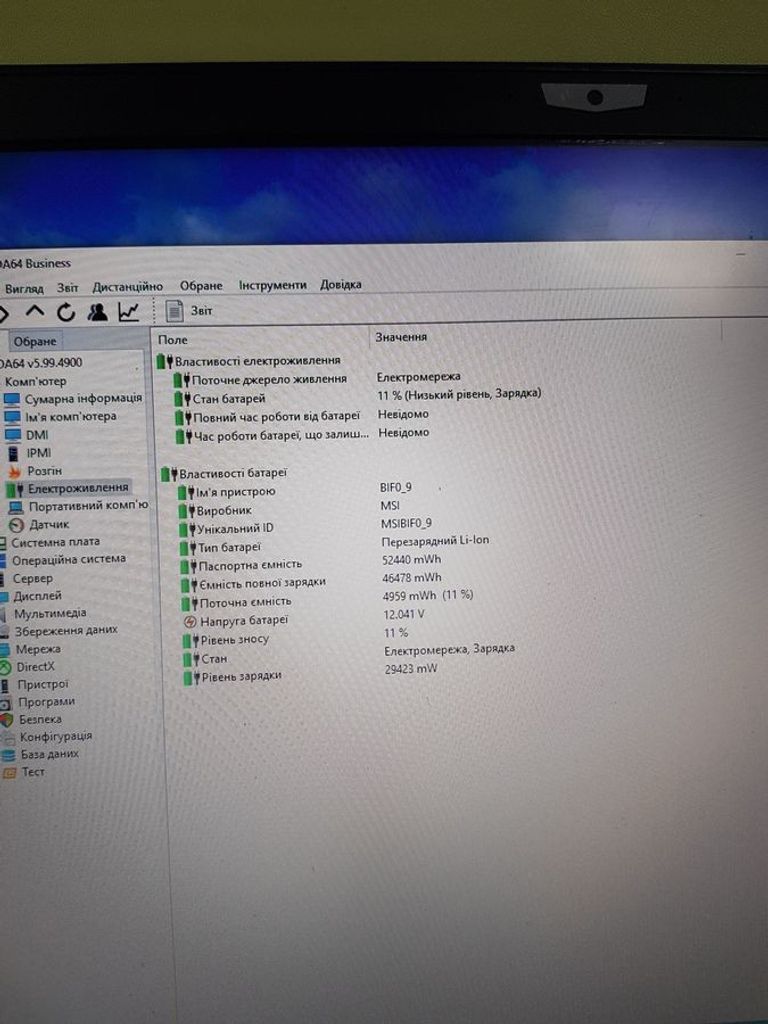Select Повний час роботи від батареї row
The image size is (768, 1024).
(302, 416)
